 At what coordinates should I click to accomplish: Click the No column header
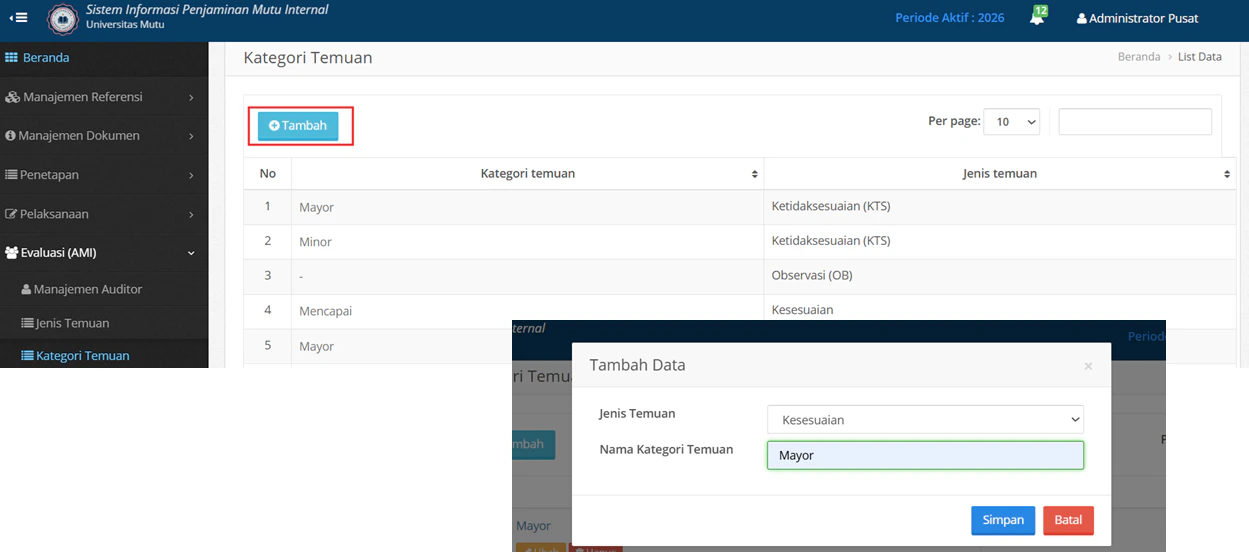click(x=268, y=174)
